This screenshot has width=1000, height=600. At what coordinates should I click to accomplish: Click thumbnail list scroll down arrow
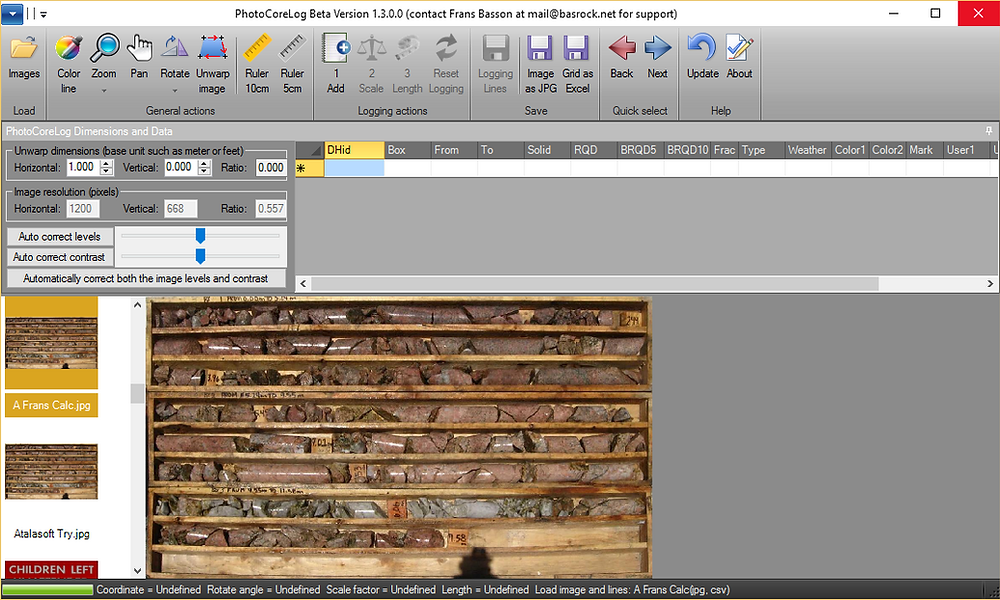click(x=137, y=571)
